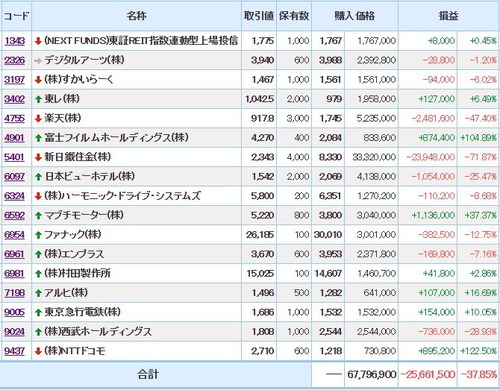Click the up arrow beside 東レ

point(38,99)
